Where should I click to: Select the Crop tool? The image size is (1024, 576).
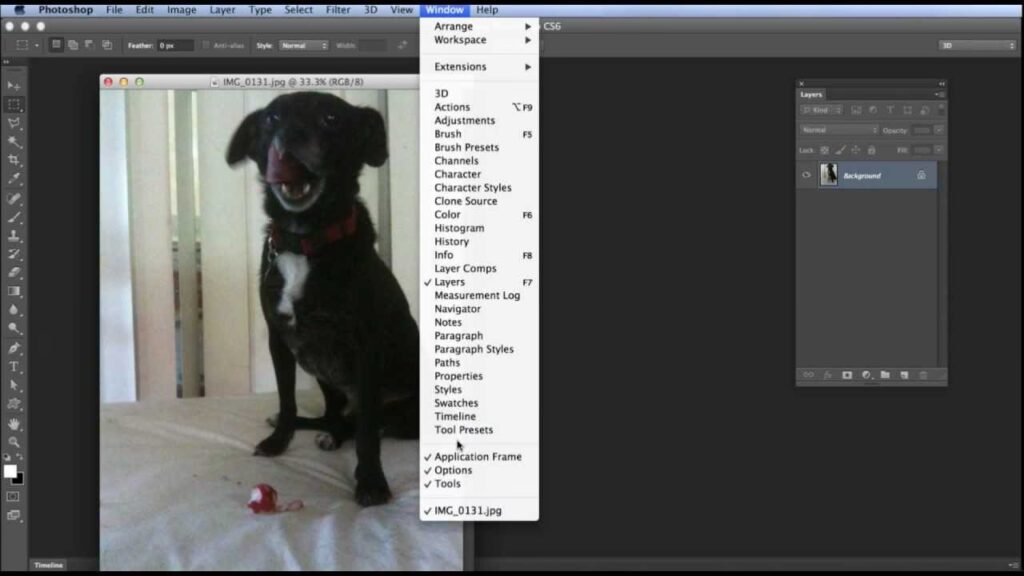click(14, 160)
